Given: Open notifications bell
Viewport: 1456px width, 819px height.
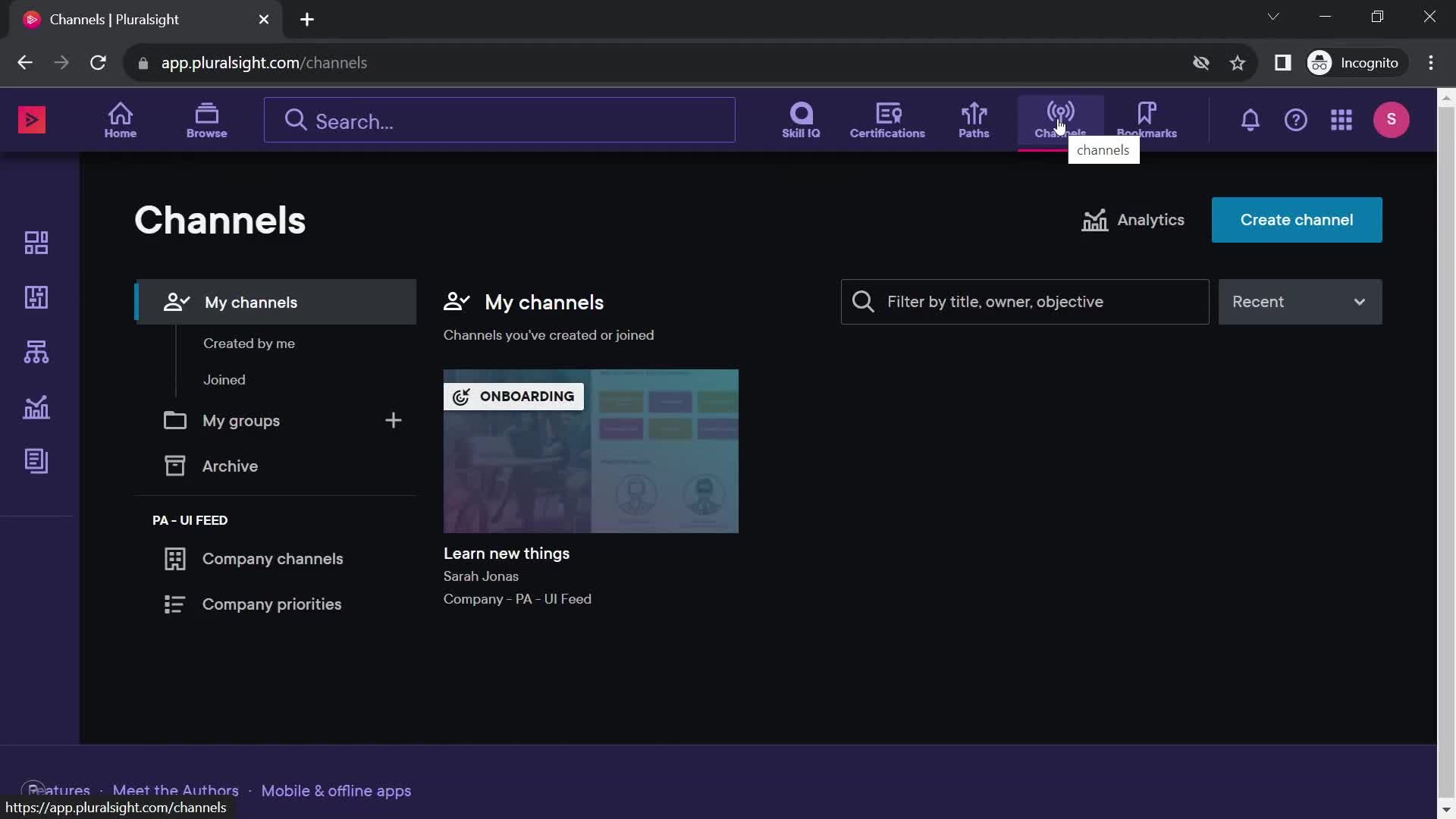Looking at the screenshot, I should pyautogui.click(x=1250, y=120).
